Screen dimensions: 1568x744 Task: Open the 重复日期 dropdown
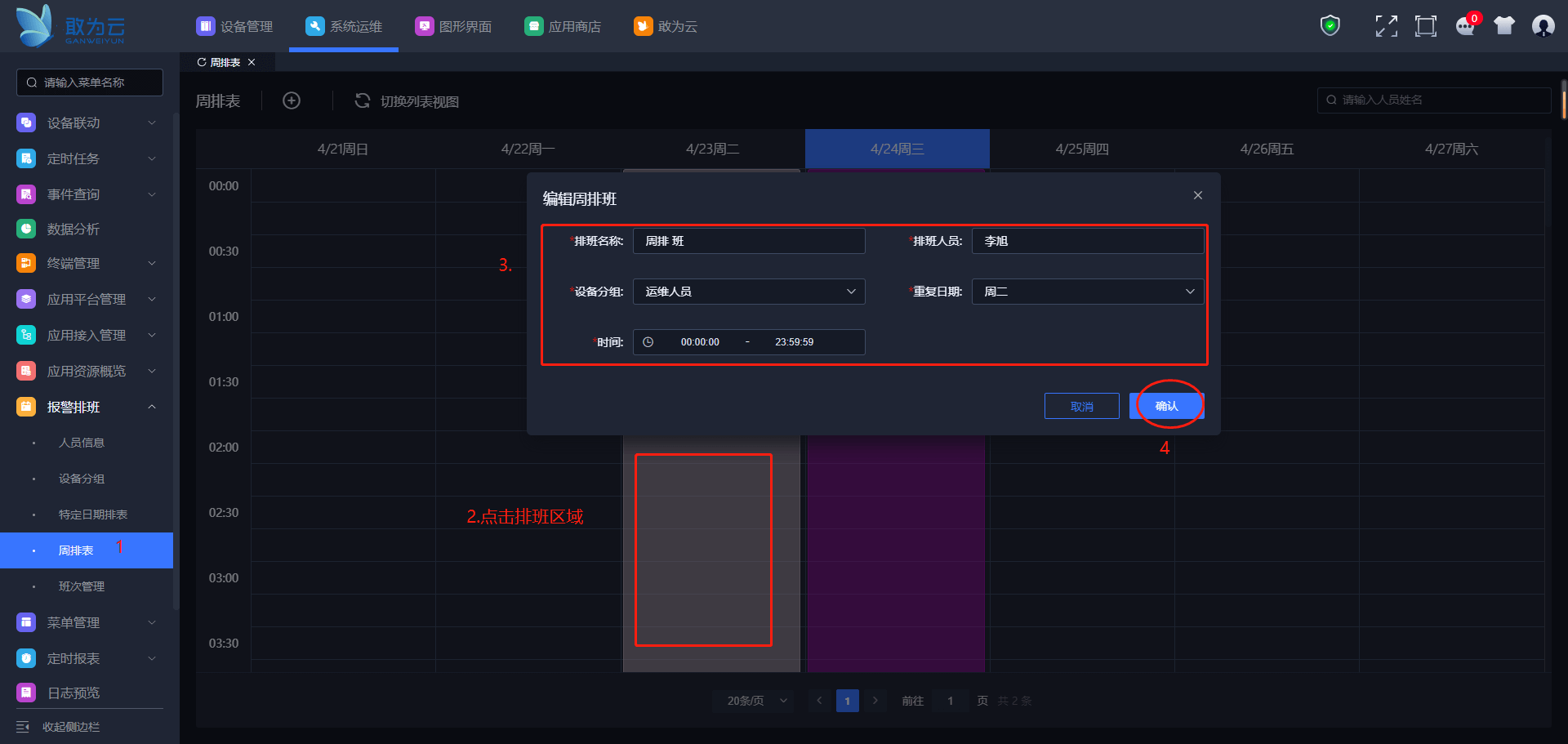[x=1087, y=292]
